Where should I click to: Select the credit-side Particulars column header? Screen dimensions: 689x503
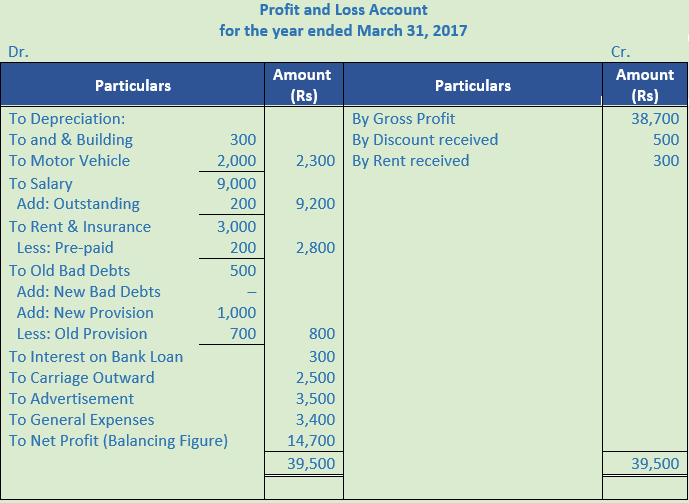473,86
